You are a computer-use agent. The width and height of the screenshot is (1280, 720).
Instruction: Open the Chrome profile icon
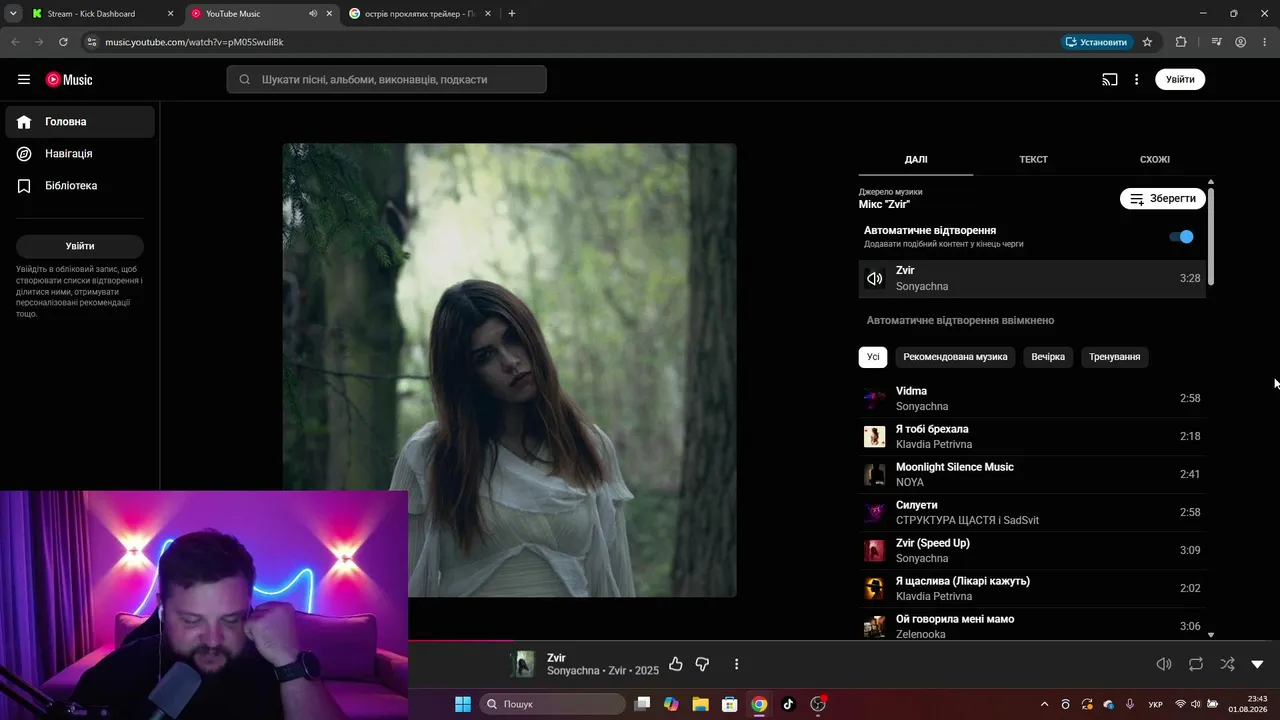(x=1240, y=42)
